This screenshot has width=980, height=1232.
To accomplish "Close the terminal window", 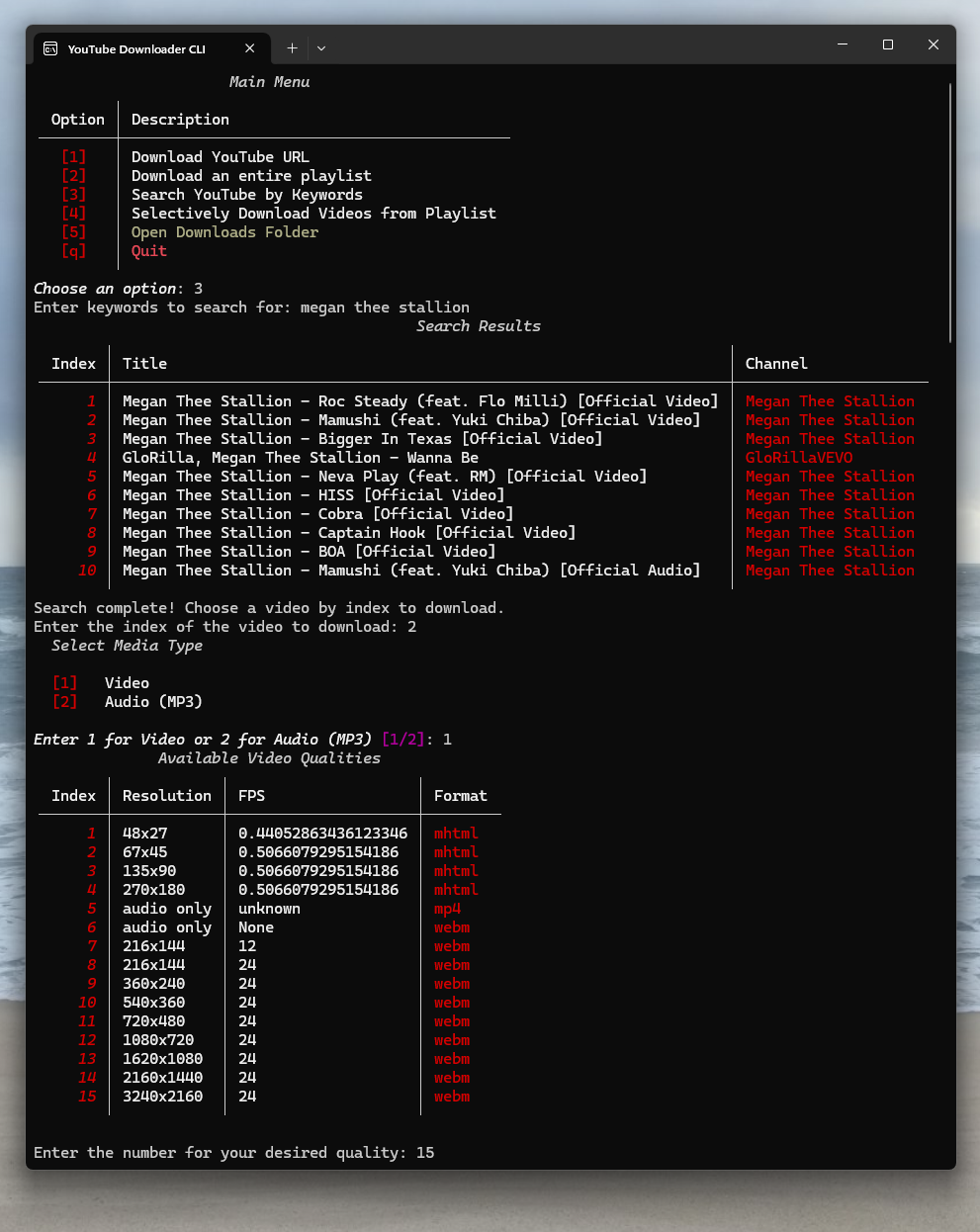I will pos(933,44).
